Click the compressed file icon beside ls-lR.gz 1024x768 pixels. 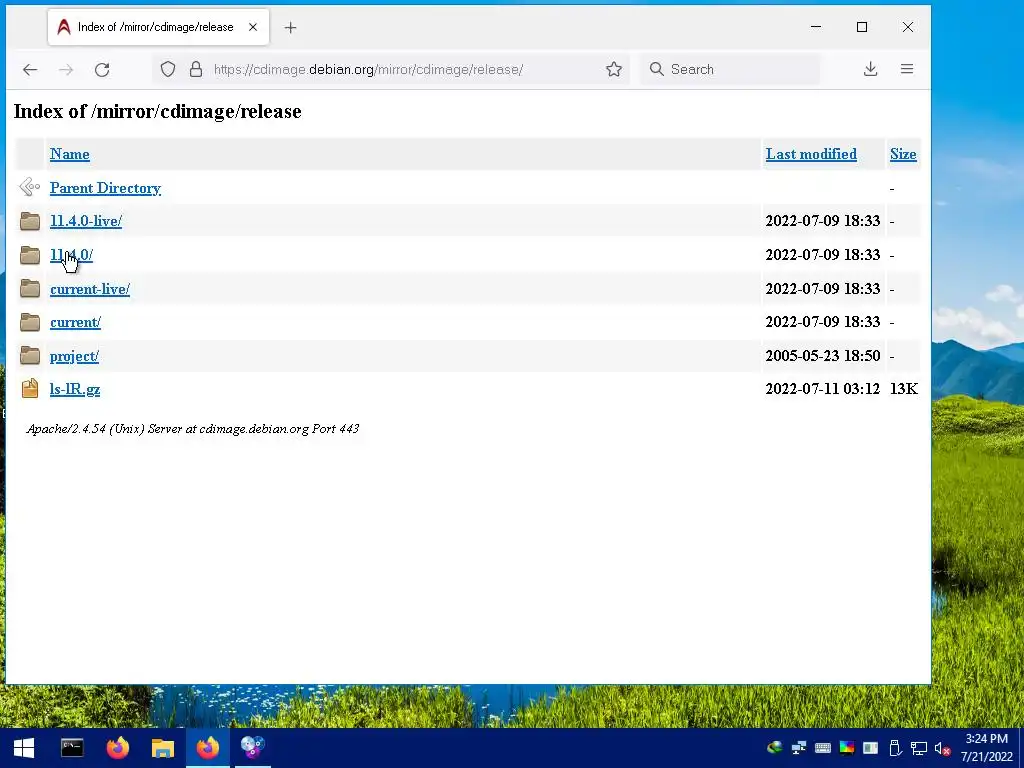coord(29,389)
